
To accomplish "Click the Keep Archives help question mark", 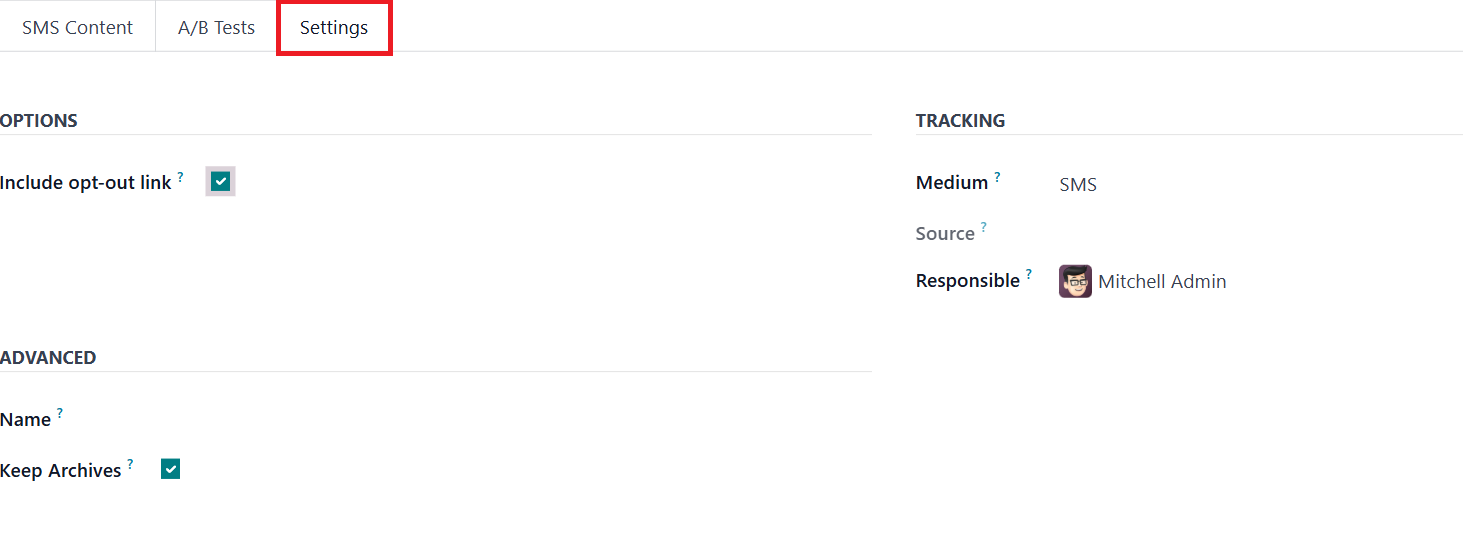I will point(131,464).
